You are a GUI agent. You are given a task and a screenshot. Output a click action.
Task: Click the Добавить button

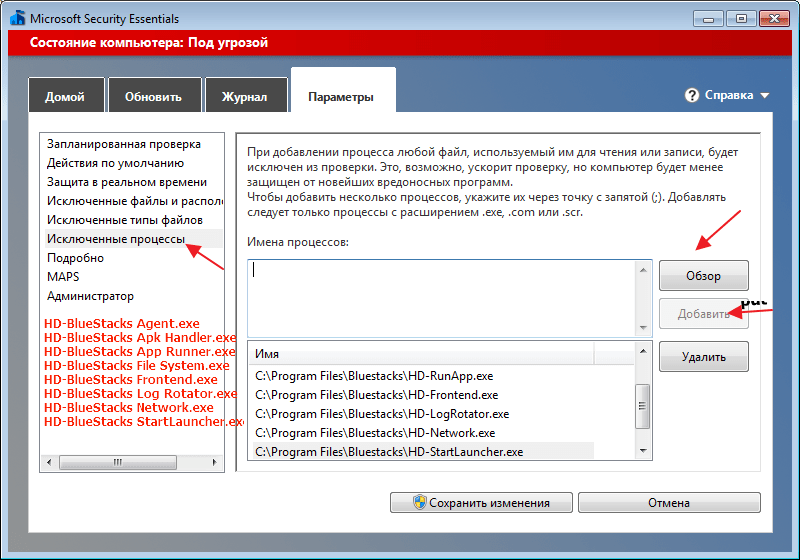704,314
